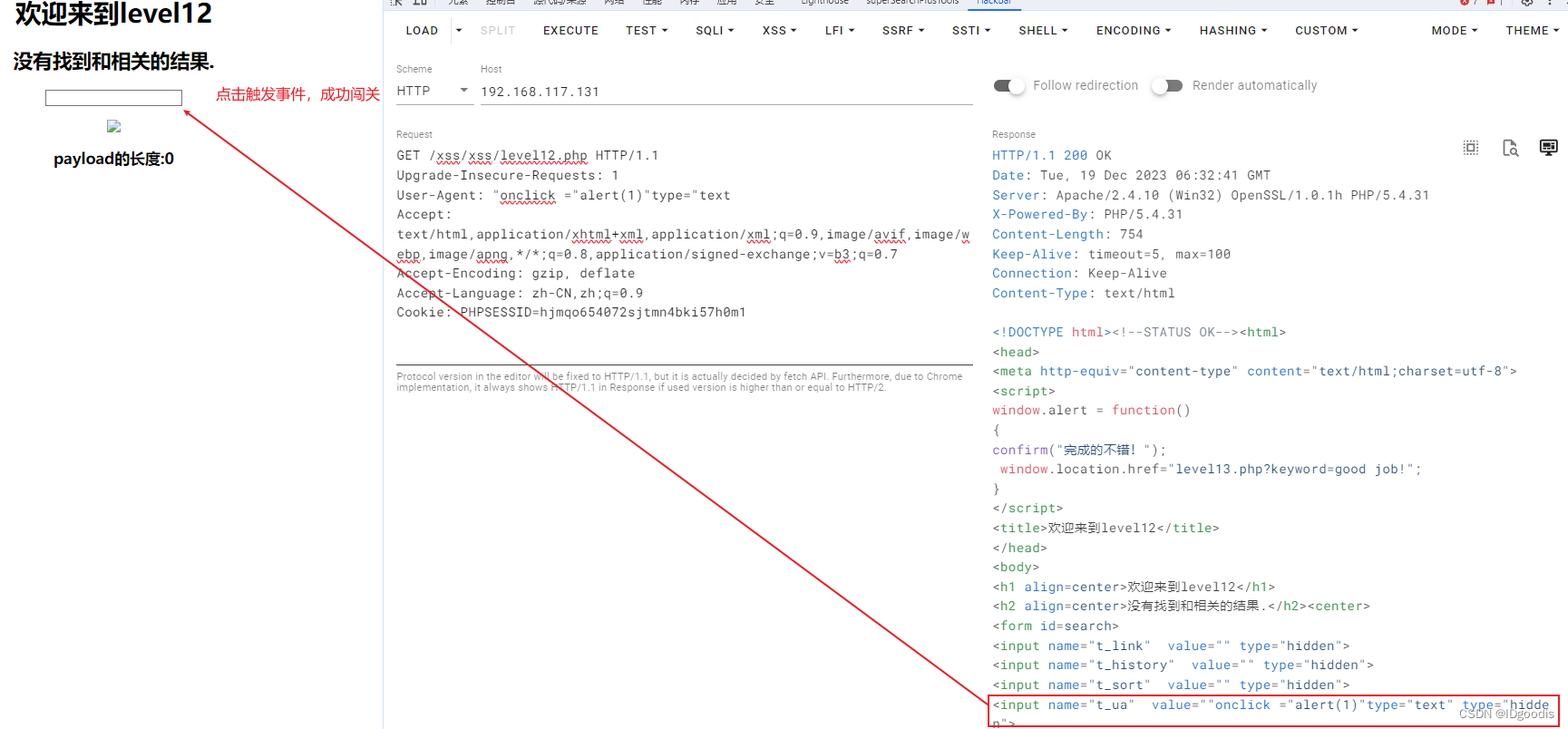Click the select-all response icon
Image resolution: width=1568 pixels, height=729 pixels.
(1471, 148)
